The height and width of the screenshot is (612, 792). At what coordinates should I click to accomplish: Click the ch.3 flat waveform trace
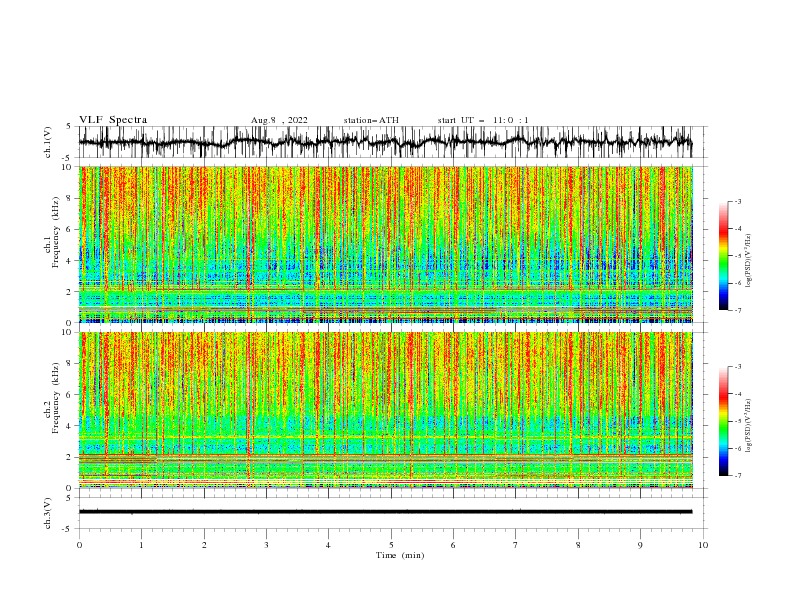(385, 512)
